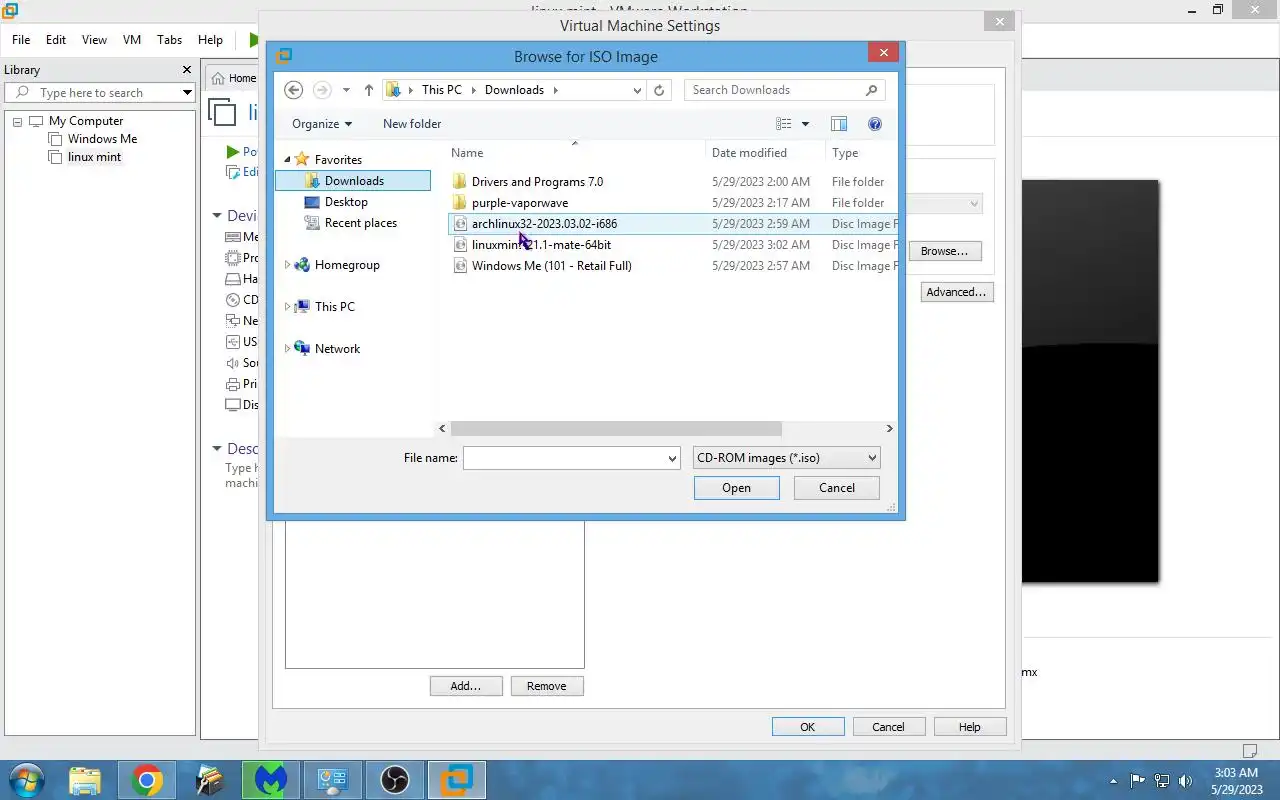
Task: Open Google Chrome from taskbar
Action: [146, 780]
